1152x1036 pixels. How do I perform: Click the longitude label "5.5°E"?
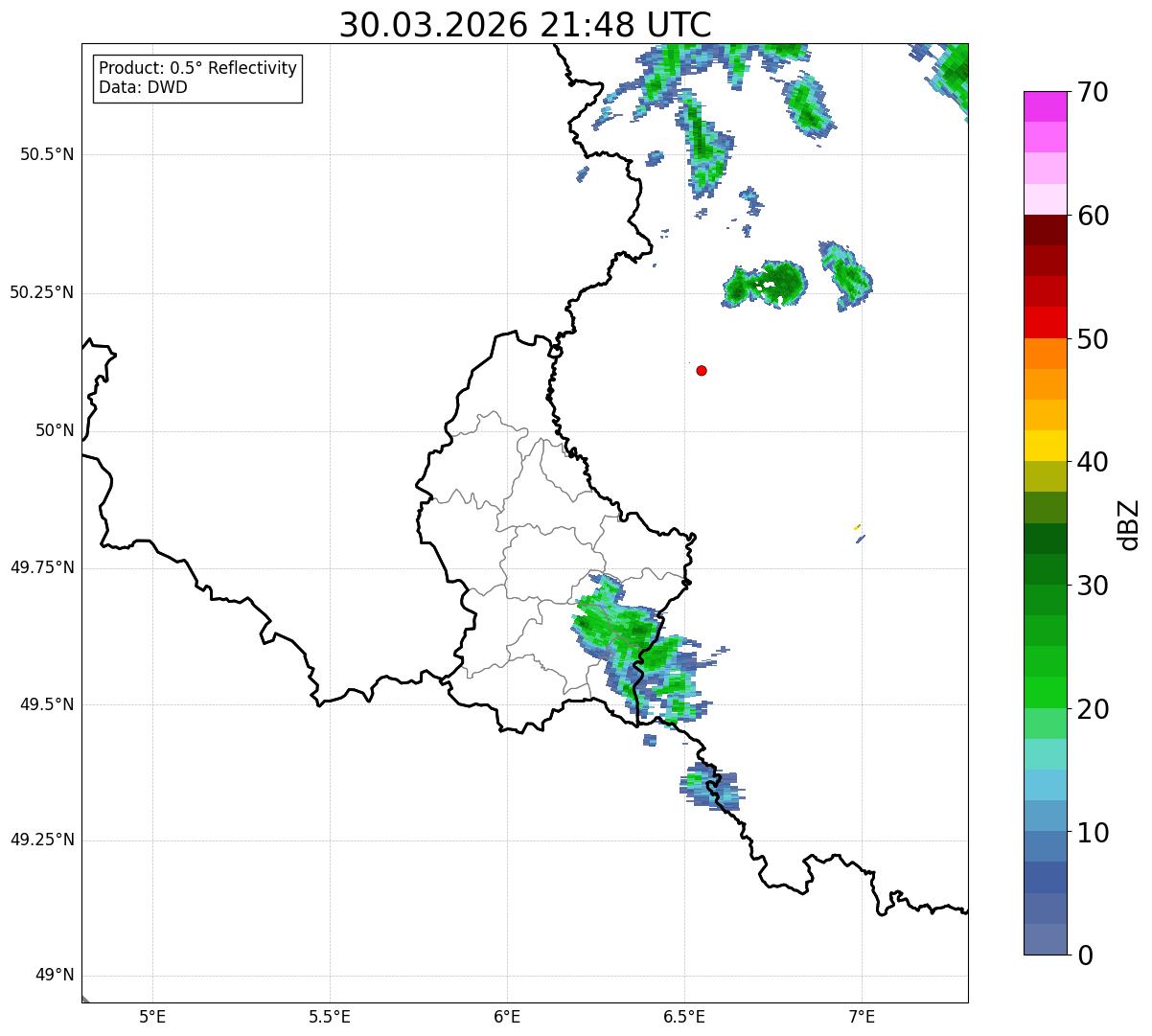pyautogui.click(x=330, y=1016)
